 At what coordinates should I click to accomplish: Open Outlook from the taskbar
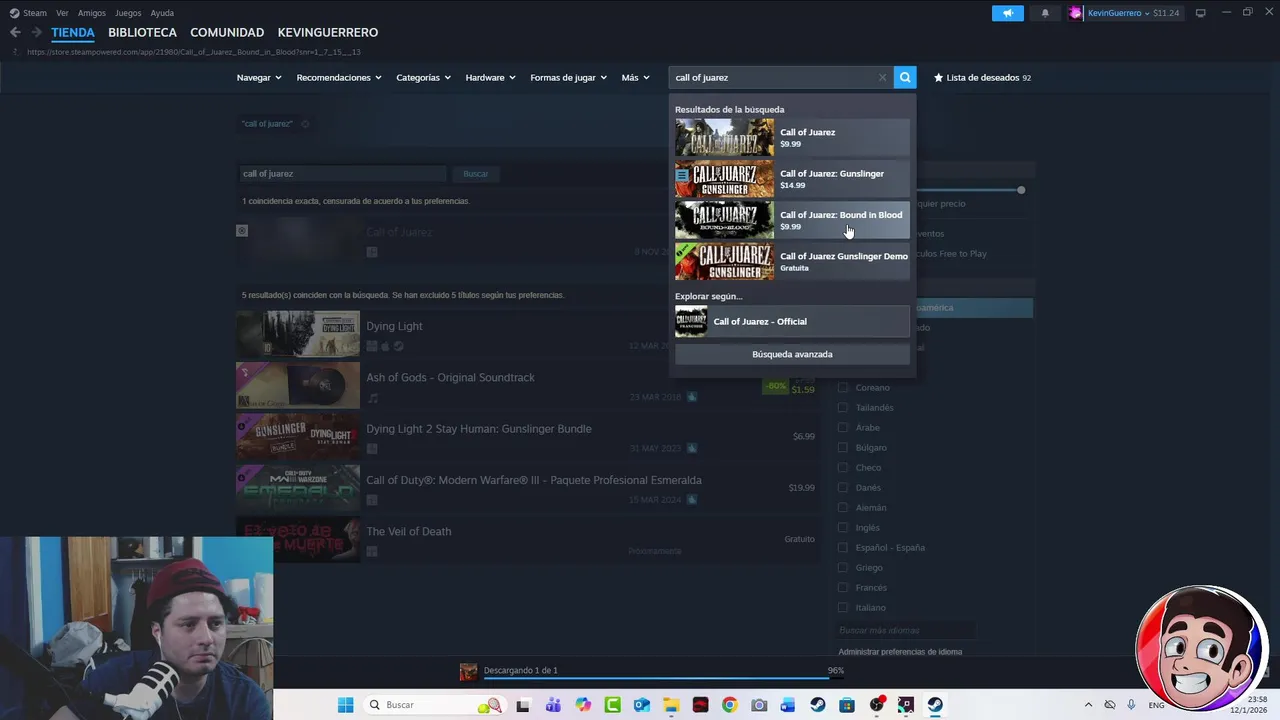coord(641,705)
